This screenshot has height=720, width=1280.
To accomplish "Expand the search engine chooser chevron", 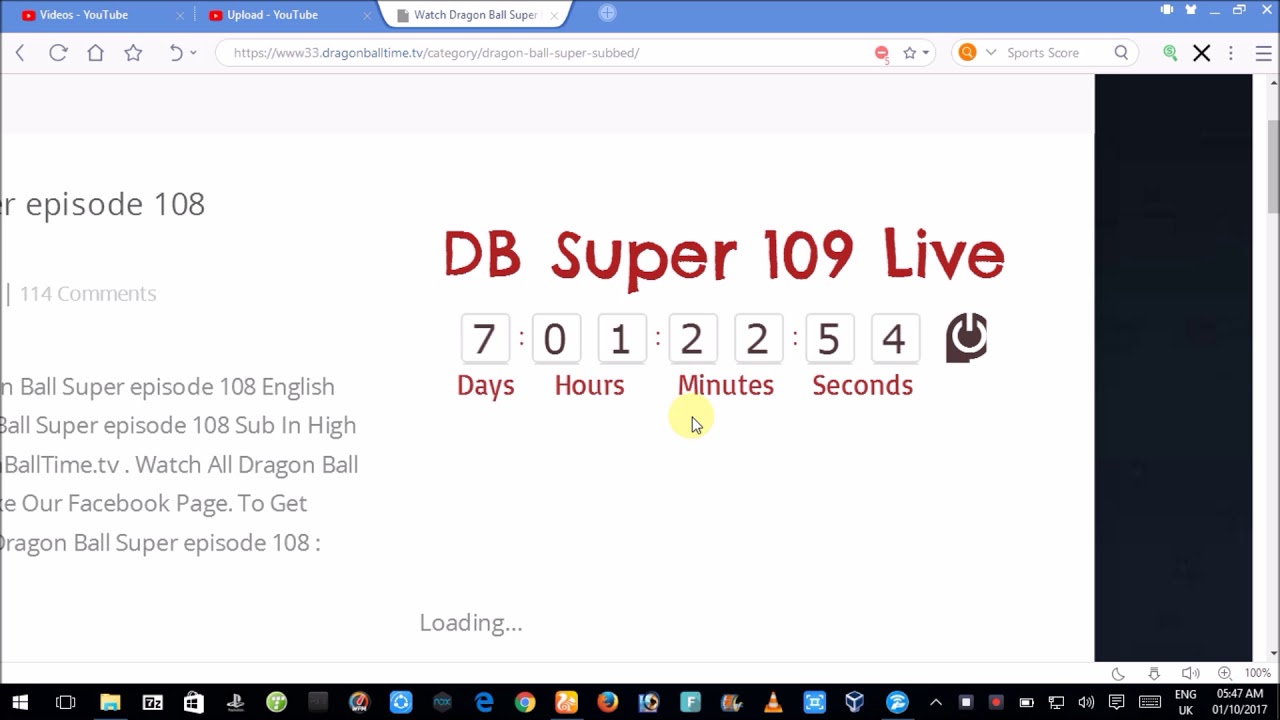I will (991, 53).
